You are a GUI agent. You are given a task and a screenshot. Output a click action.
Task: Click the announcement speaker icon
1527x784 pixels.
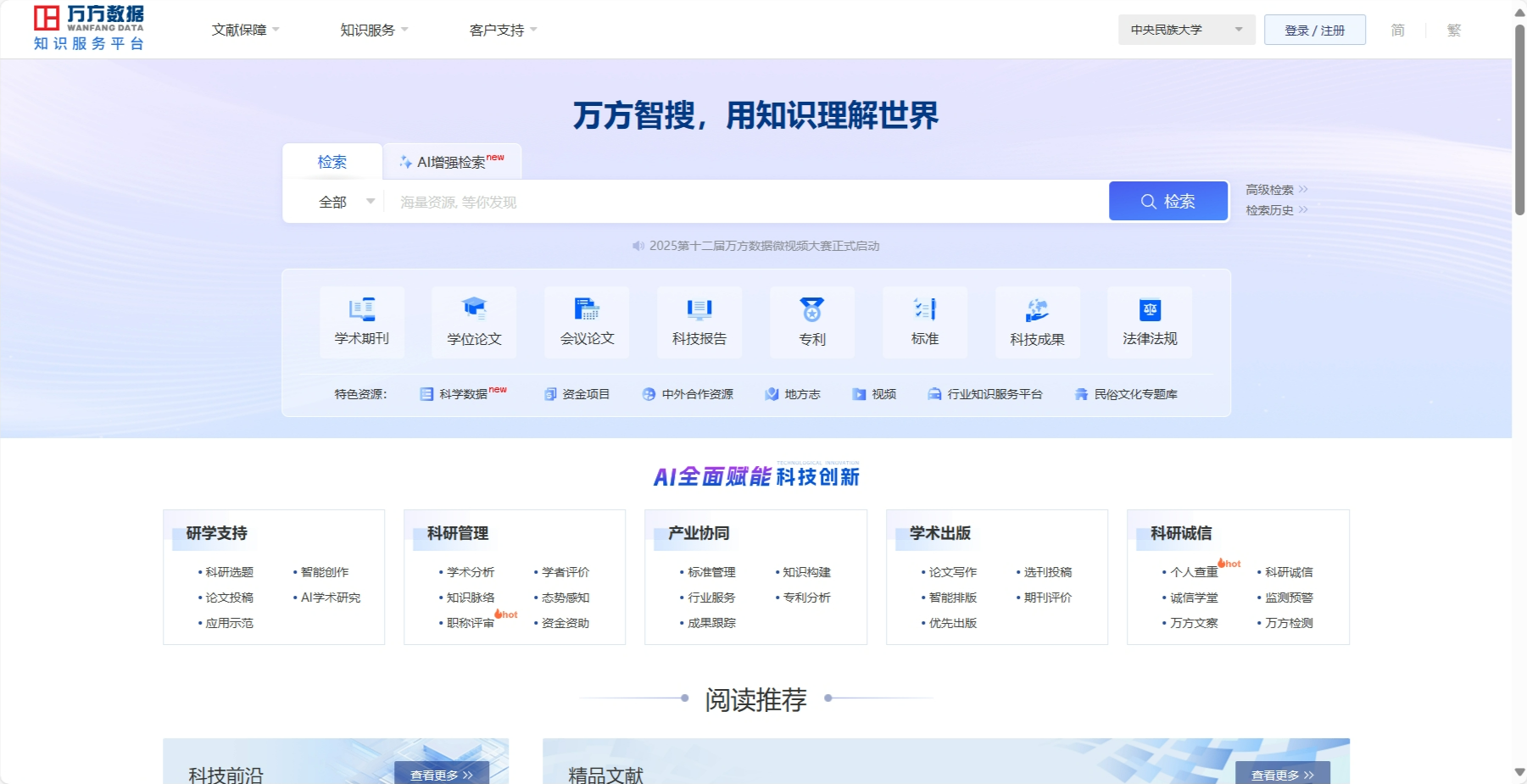click(x=638, y=246)
